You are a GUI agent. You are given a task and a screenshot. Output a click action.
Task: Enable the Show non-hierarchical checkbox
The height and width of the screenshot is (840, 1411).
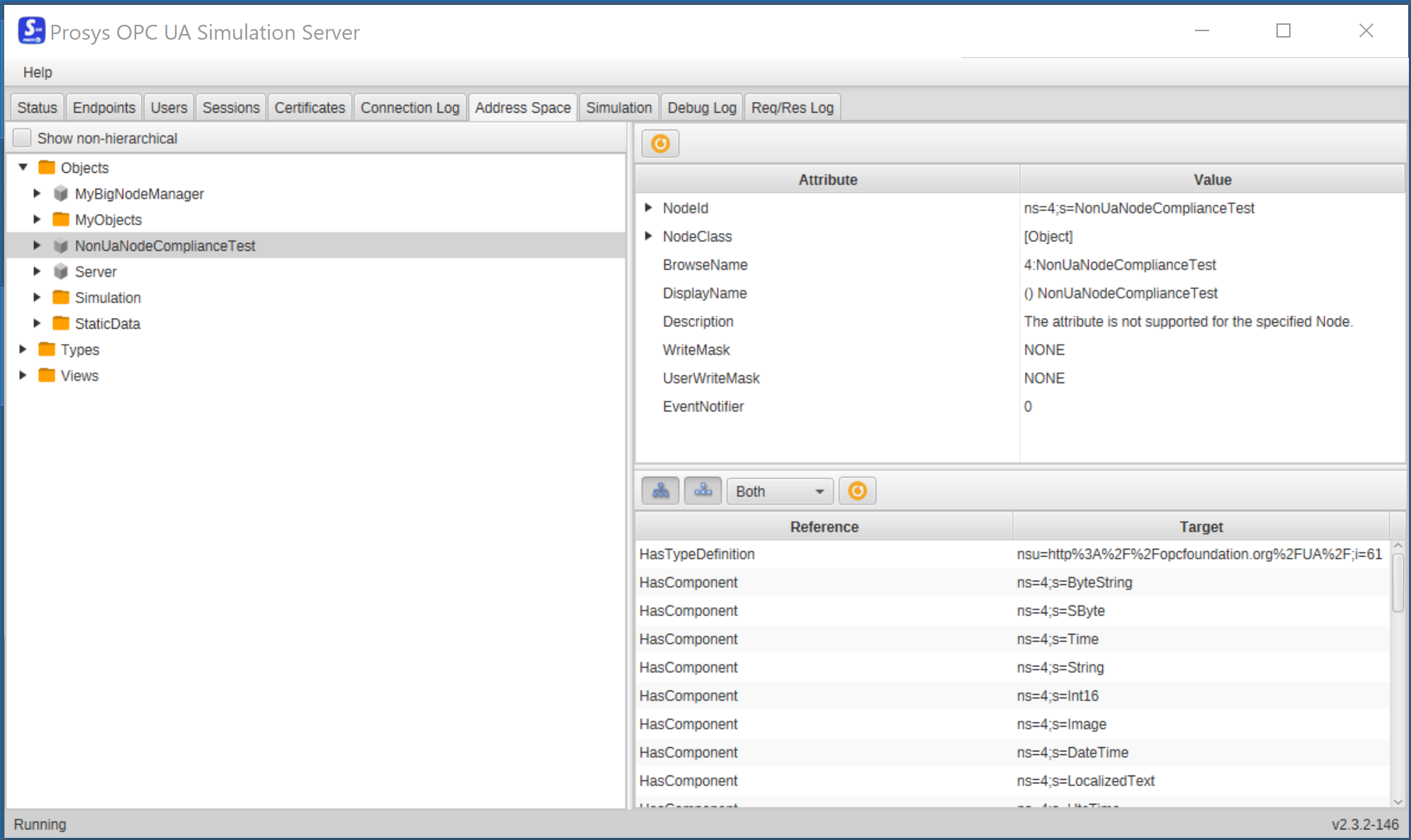[x=23, y=138]
